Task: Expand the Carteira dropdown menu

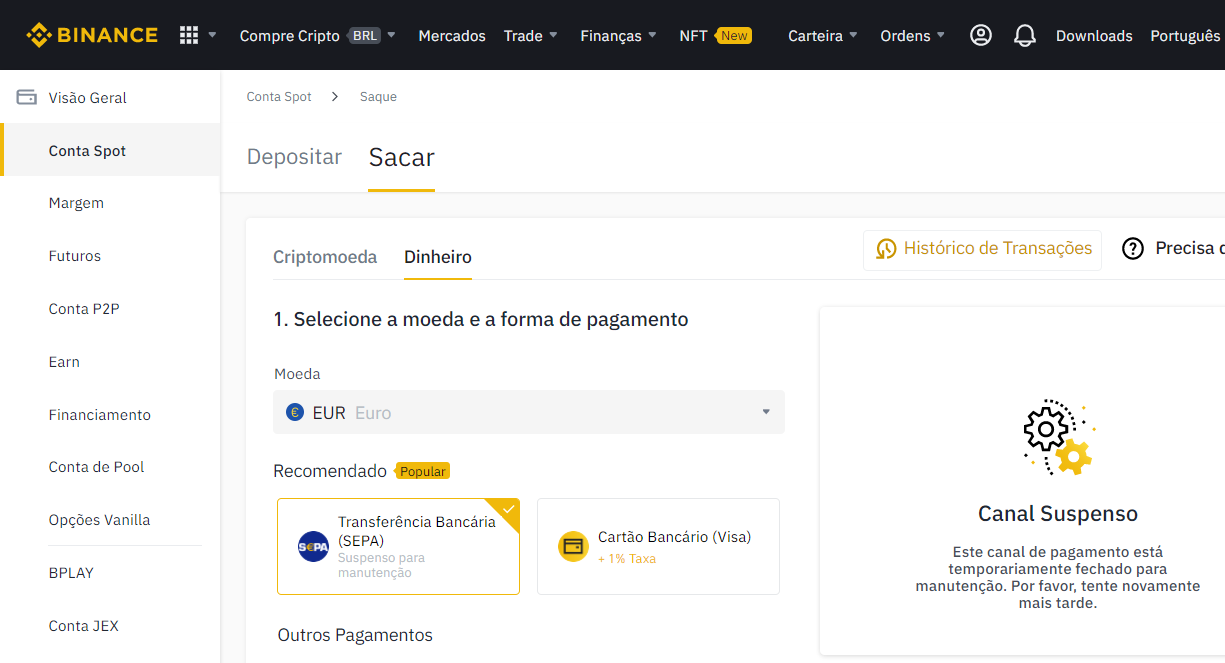Action: pyautogui.click(x=822, y=36)
